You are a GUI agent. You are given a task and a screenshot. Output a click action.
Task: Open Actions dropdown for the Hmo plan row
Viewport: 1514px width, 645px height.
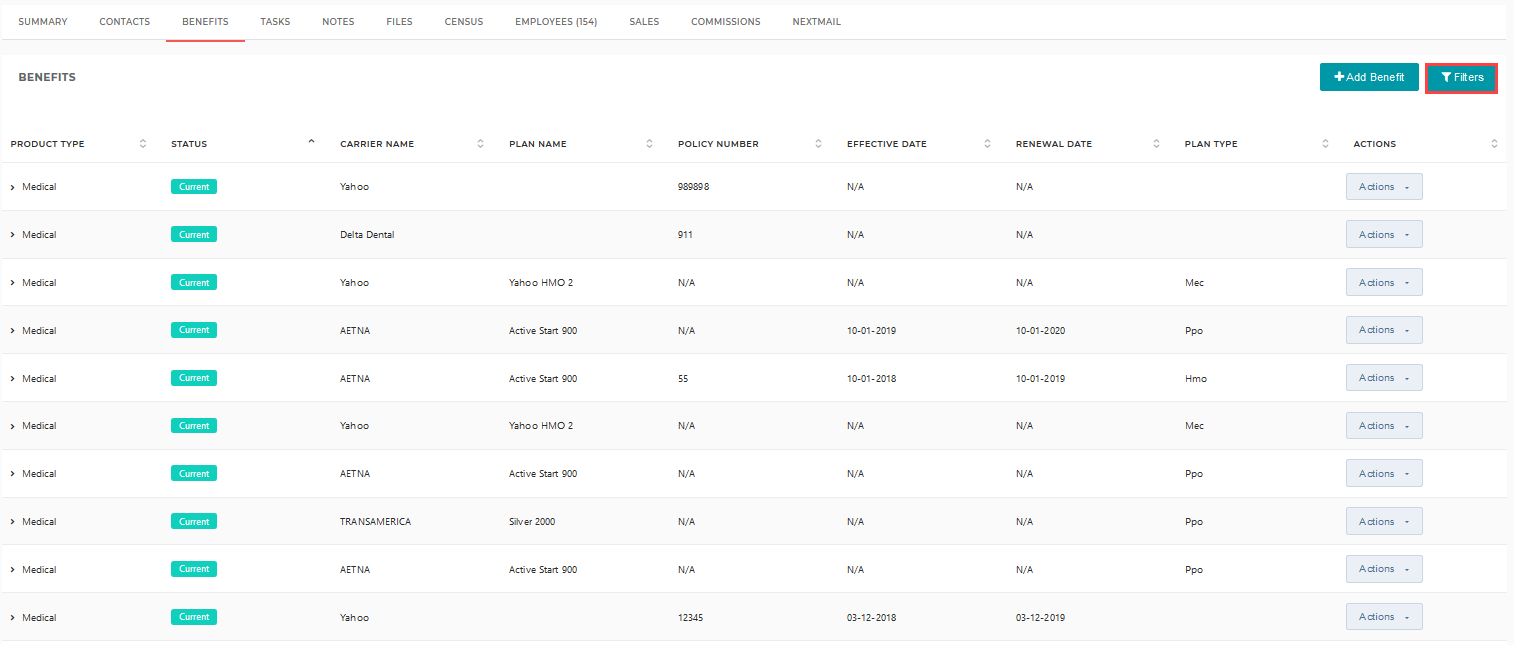(1384, 378)
